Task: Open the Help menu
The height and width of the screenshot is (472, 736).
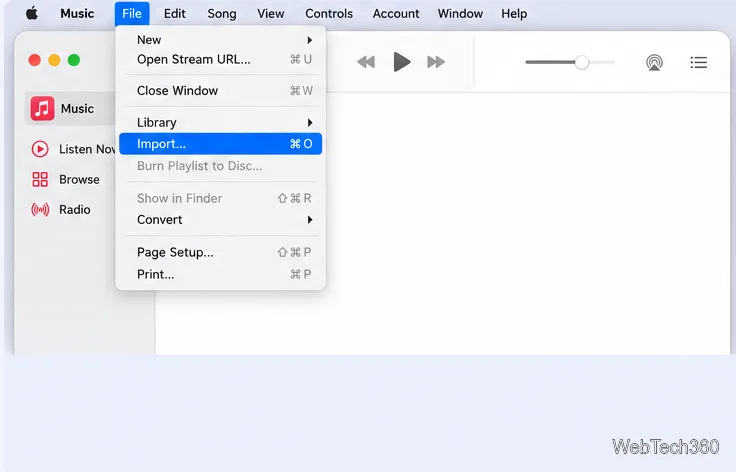Action: point(514,14)
